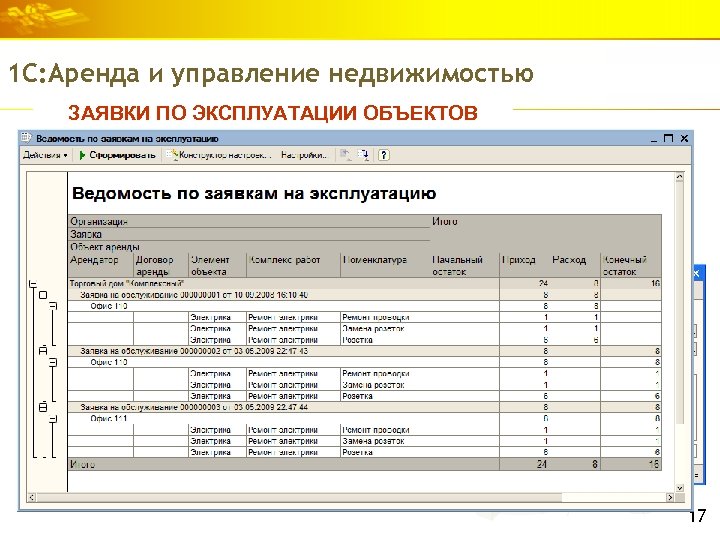This screenshot has width=720, height=540.
Task: Select row Заявка на обслуживание 000000001 от 10.09.2008
Action: [365, 295]
